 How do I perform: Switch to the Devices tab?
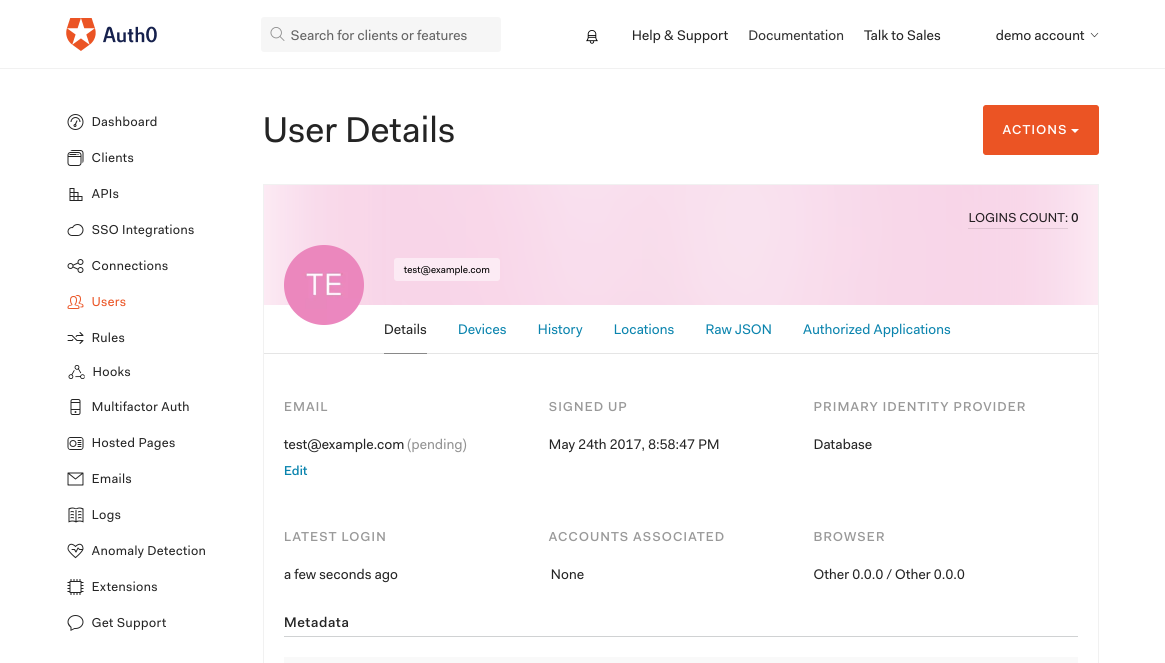click(x=482, y=329)
